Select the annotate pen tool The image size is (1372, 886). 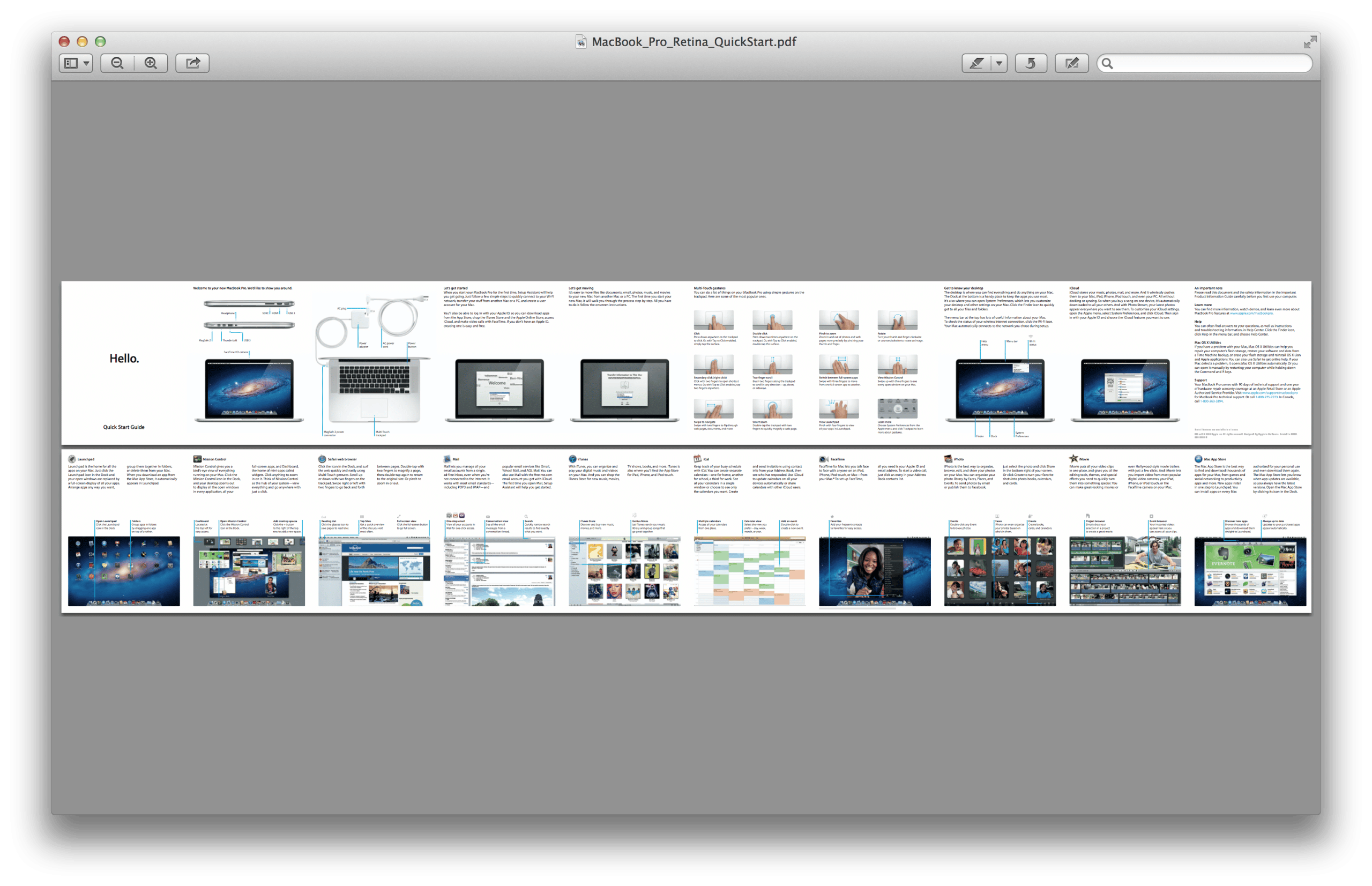(x=977, y=63)
